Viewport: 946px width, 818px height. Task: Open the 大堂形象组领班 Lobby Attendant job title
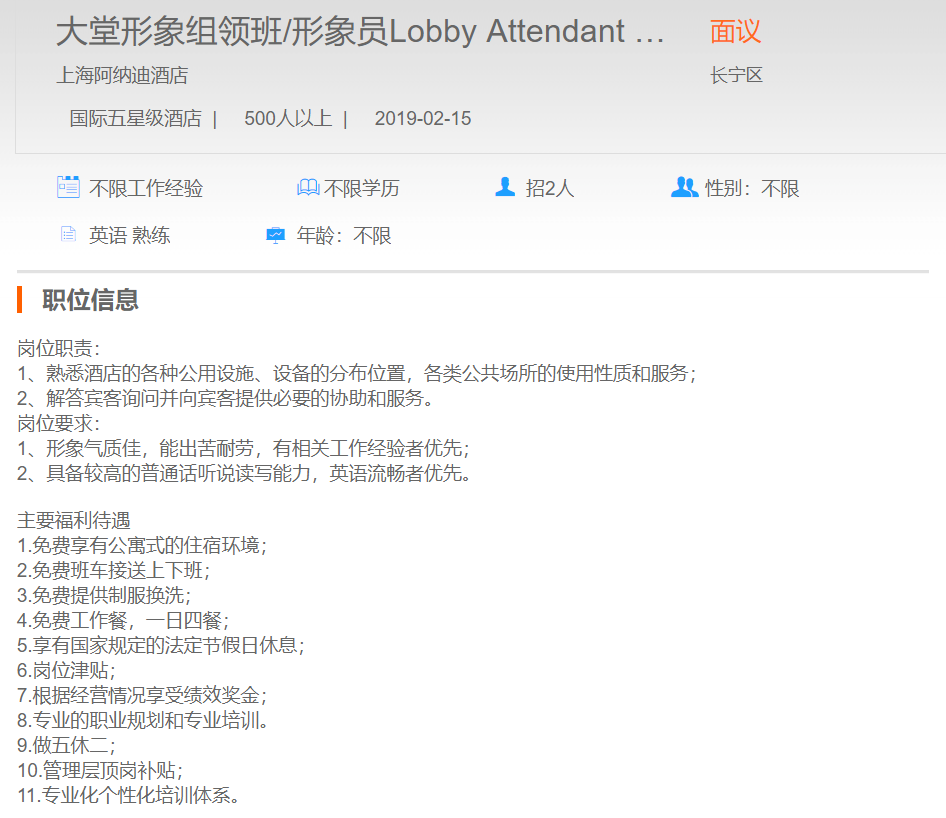[x=360, y=32]
